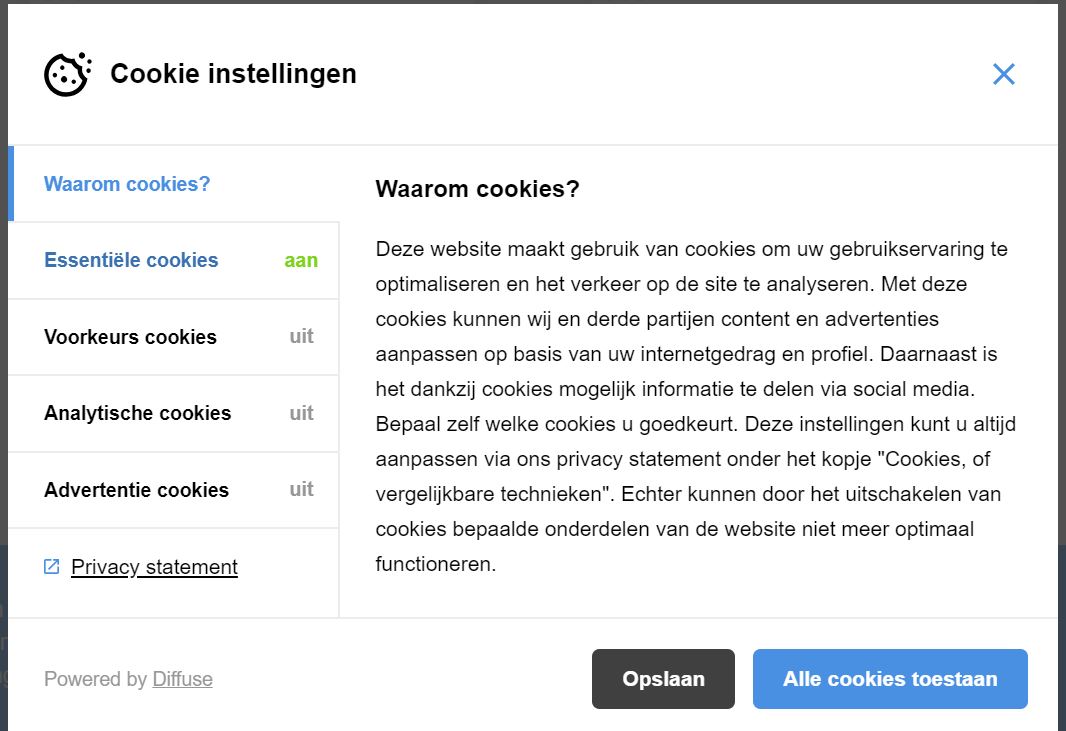Click the uit label next to Voorkeurs cookies
The width and height of the screenshot is (1066, 731).
300,337
